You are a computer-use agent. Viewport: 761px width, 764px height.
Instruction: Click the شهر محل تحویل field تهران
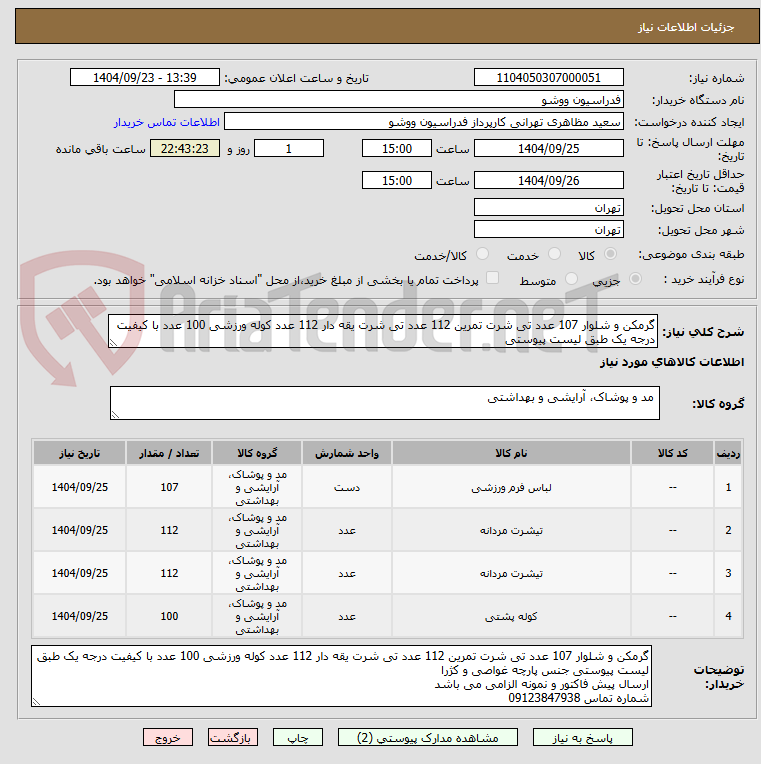(x=549, y=229)
